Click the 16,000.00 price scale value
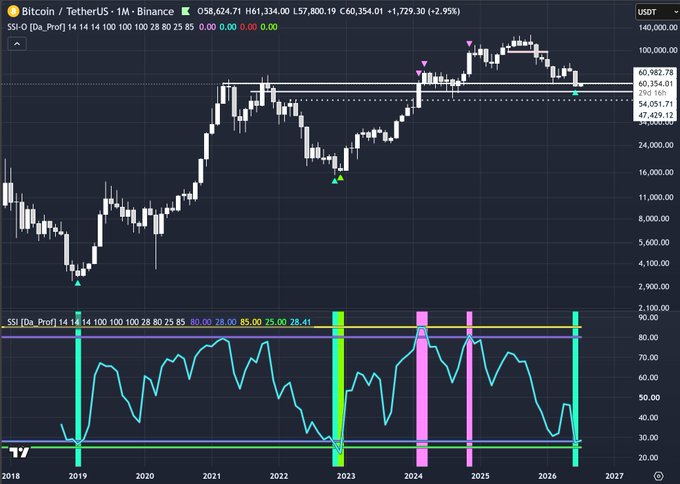 [x=656, y=172]
